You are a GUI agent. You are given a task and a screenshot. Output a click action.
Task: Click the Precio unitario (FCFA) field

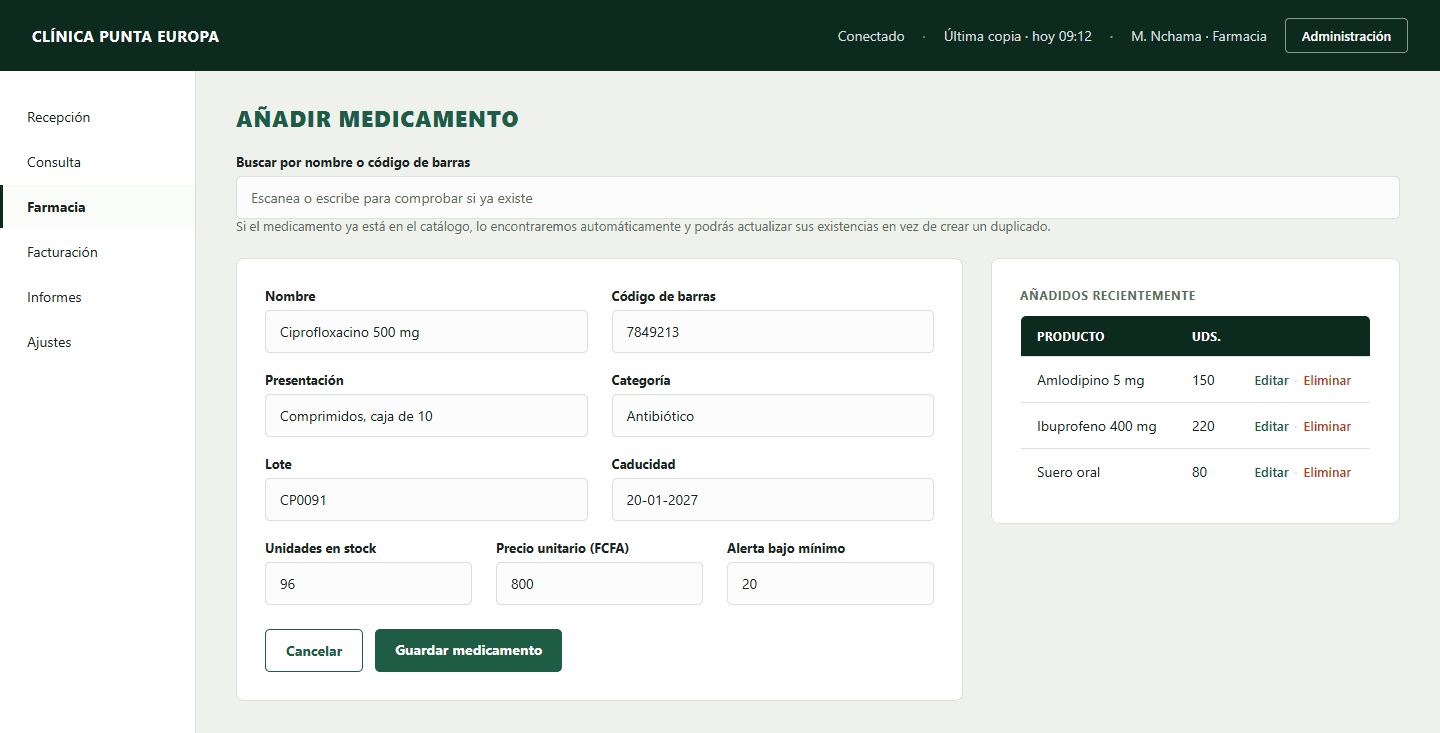599,584
